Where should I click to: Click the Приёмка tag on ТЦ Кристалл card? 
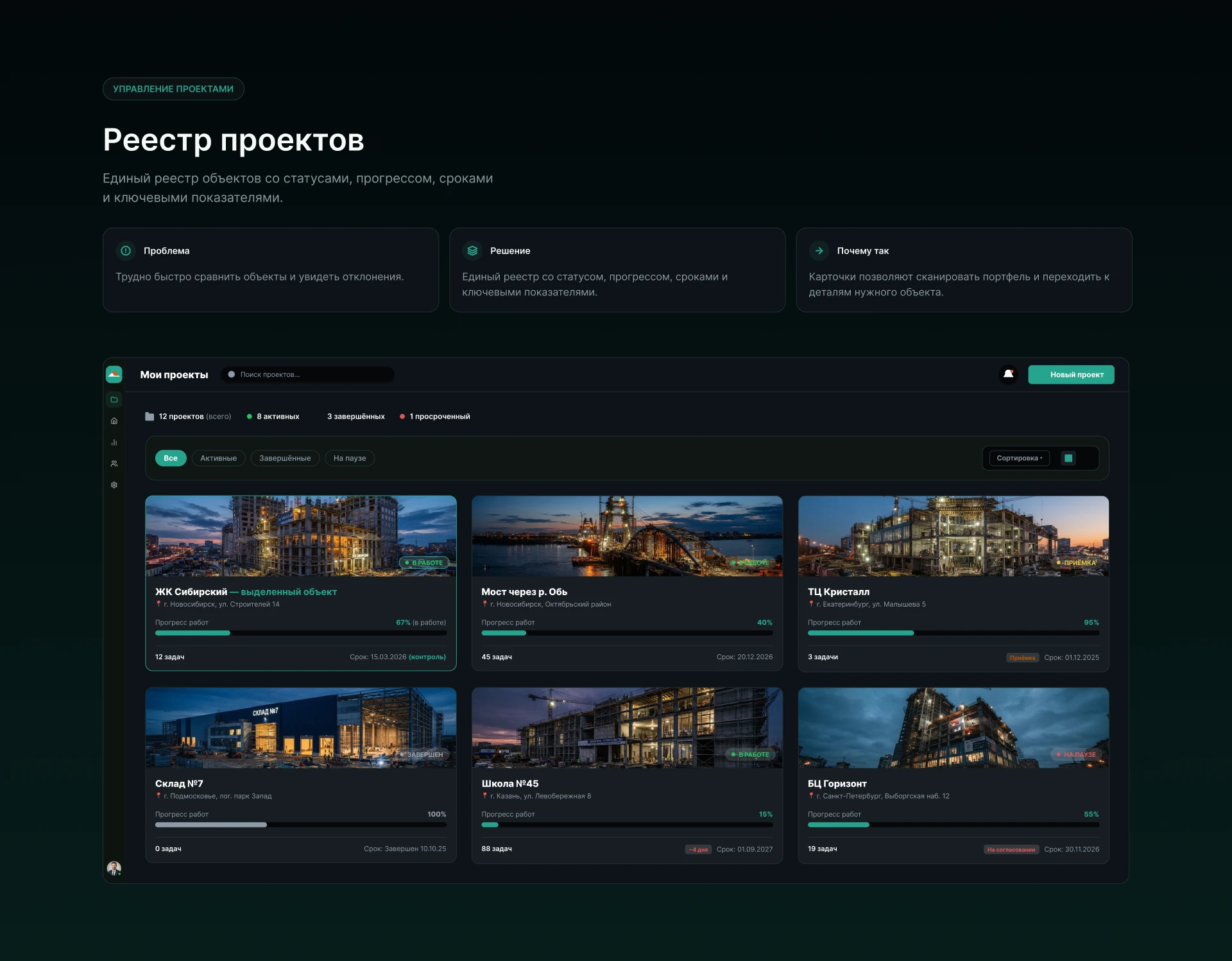[x=1022, y=657]
